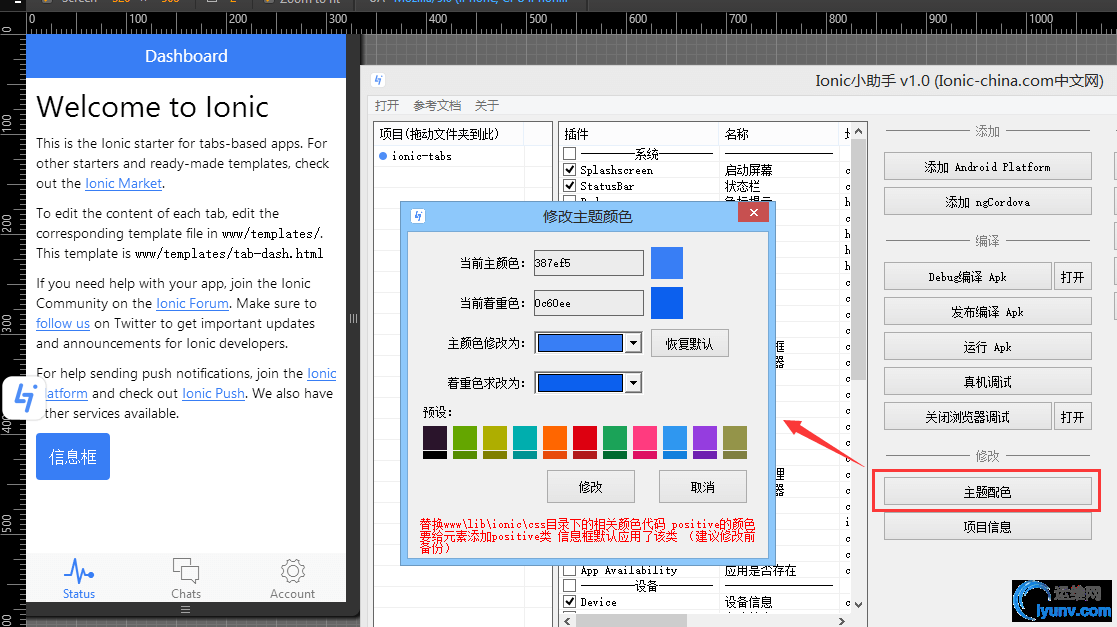
Task: Click 添加 Android Platform button
Action: pos(987,167)
